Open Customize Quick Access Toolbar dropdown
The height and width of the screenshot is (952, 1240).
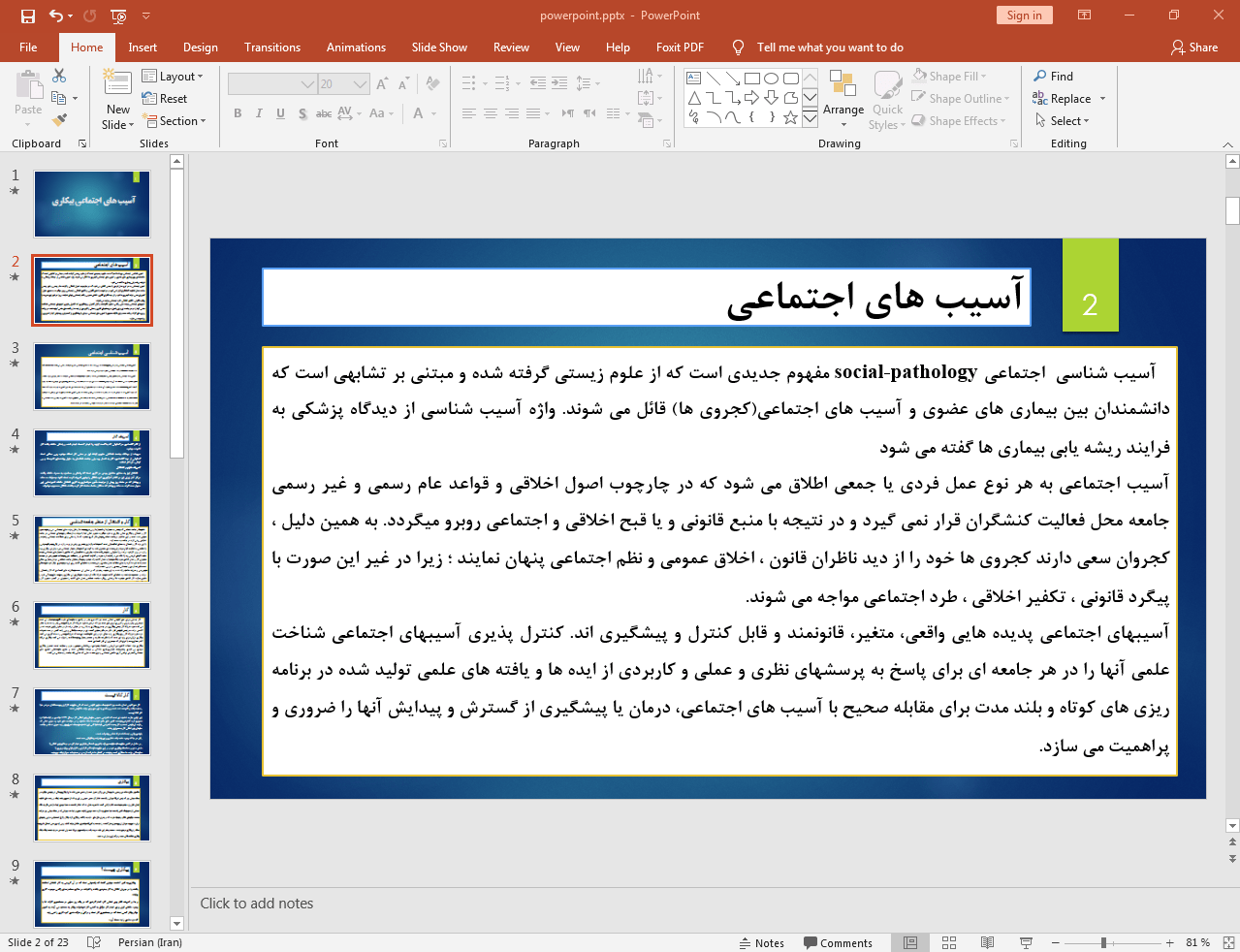coord(146,16)
